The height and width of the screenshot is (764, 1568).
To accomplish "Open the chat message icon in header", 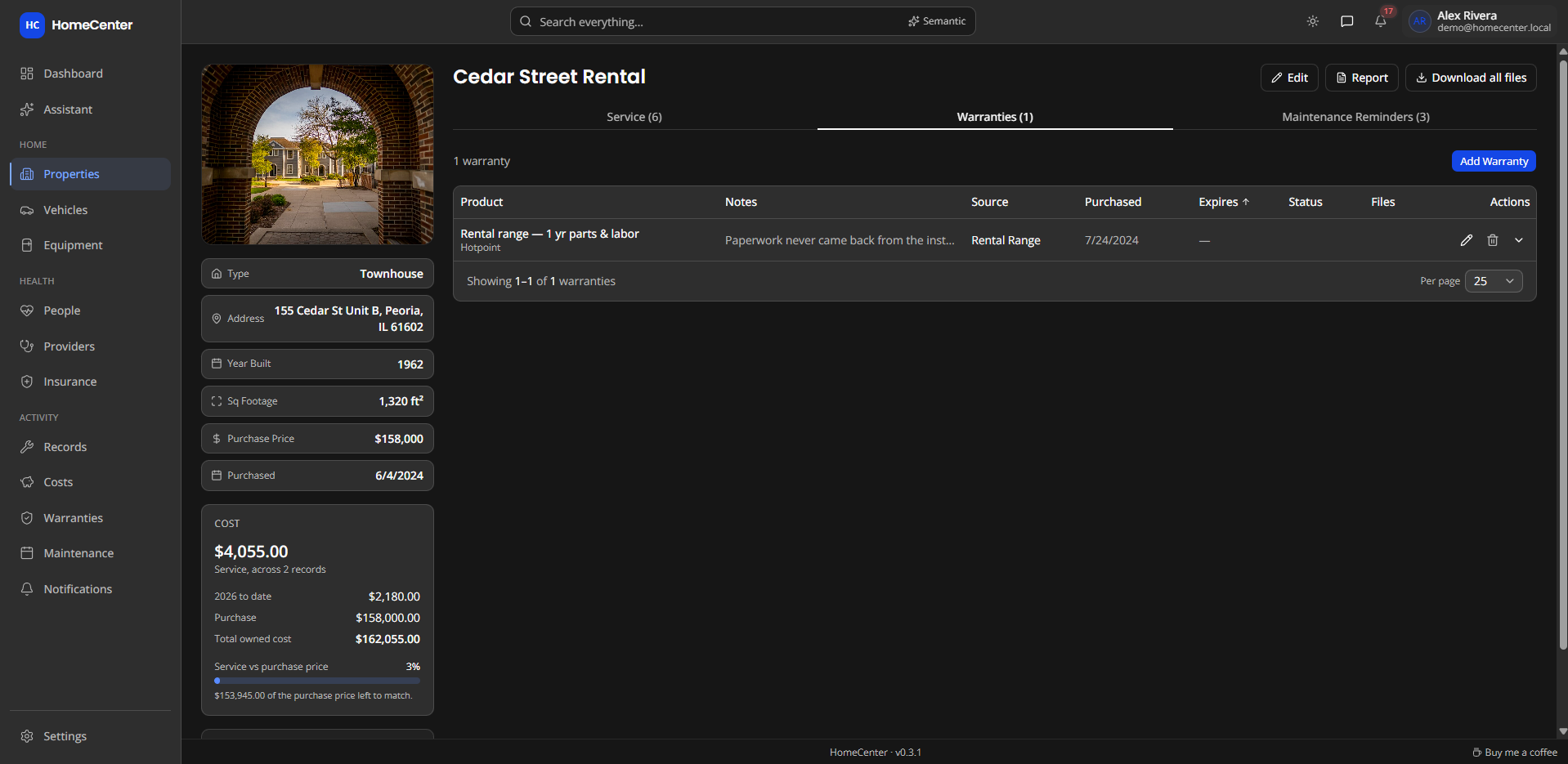I will pos(1347,21).
